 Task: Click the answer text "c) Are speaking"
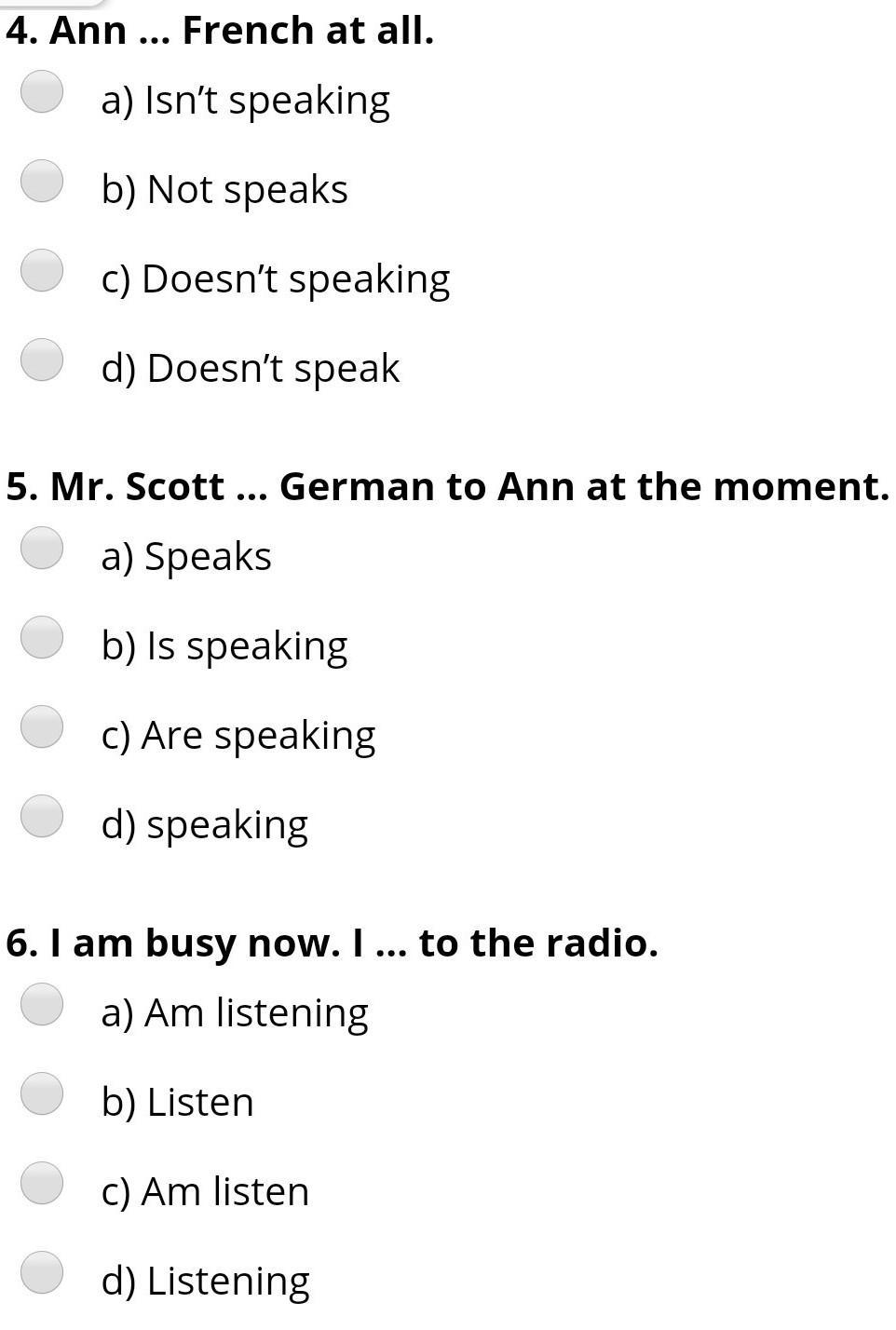point(238,735)
